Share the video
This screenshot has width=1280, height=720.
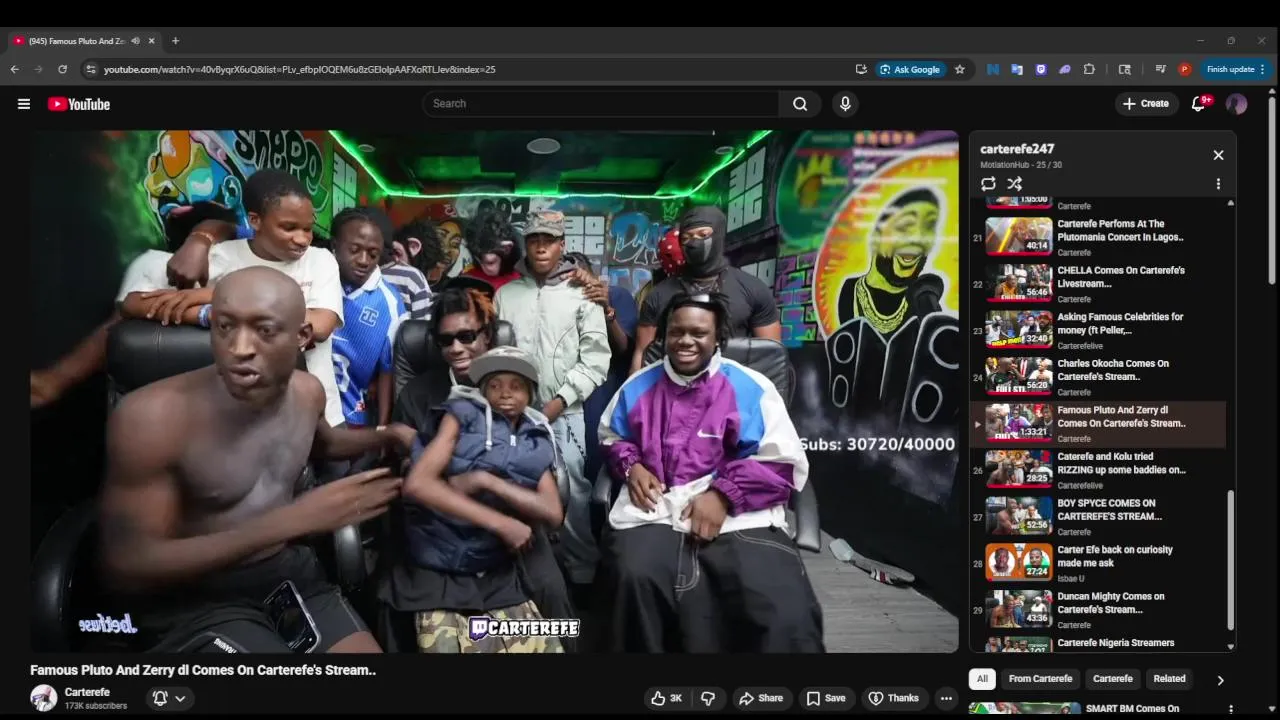click(x=760, y=698)
